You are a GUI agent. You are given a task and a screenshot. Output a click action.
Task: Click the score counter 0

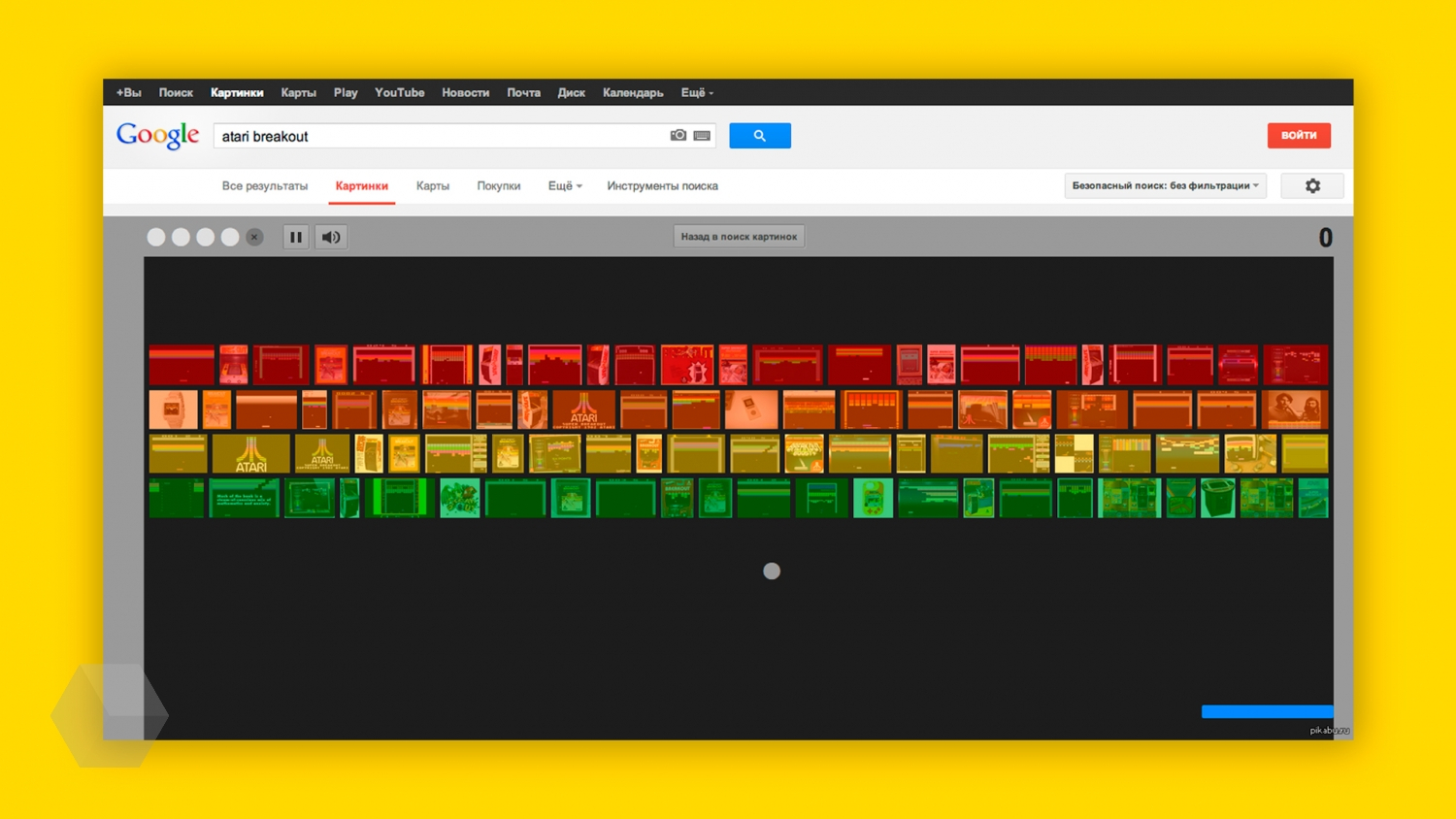(x=1325, y=238)
